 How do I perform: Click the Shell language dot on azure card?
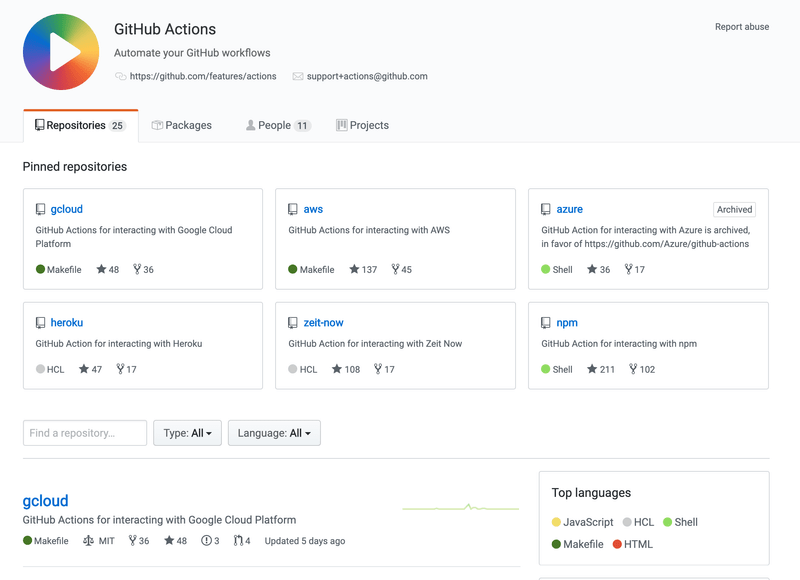point(545,269)
